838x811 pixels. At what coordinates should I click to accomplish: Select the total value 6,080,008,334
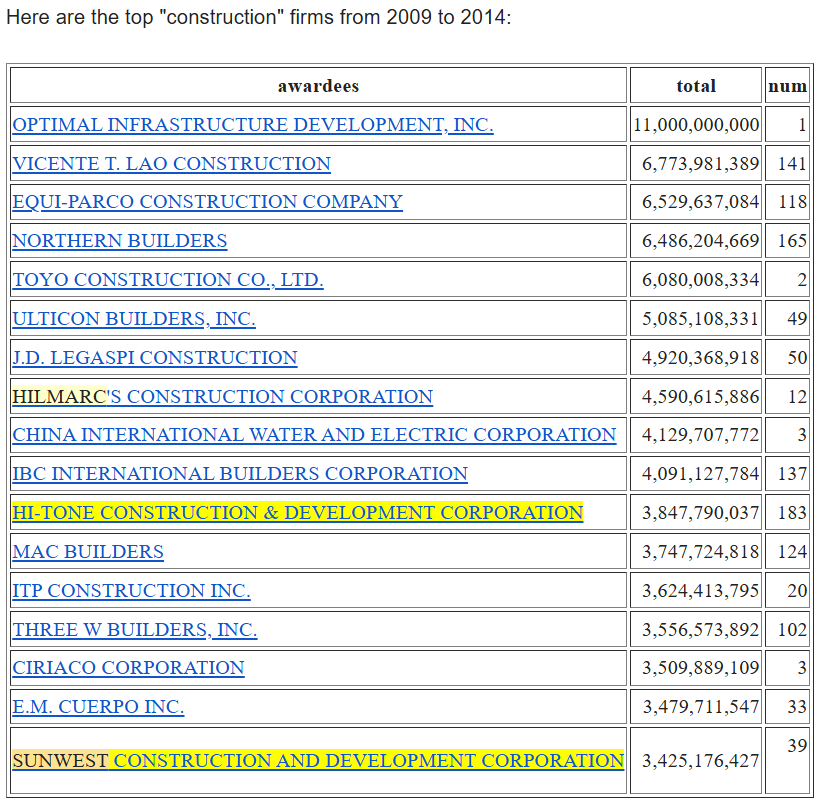click(700, 281)
